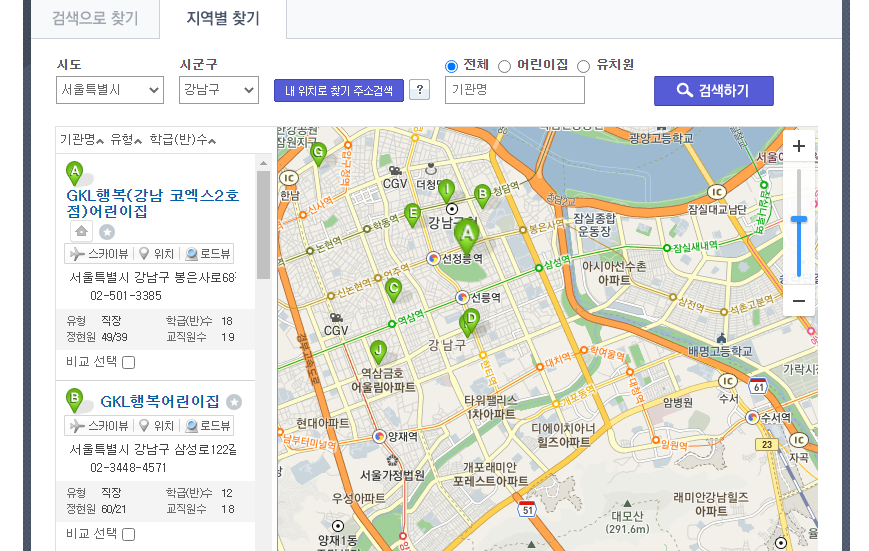869x551 pixels.
Task: Zoom out the map with minus button
Action: tap(798, 300)
